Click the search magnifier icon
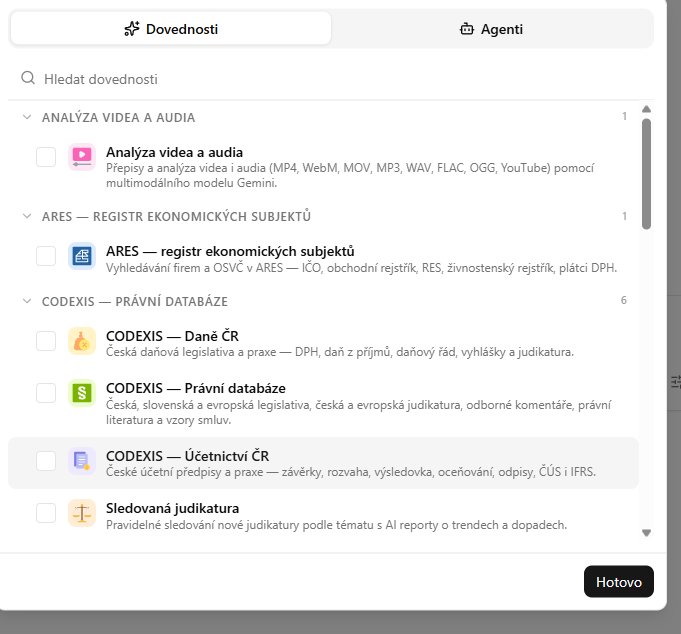The width and height of the screenshot is (681, 634). (x=28, y=78)
